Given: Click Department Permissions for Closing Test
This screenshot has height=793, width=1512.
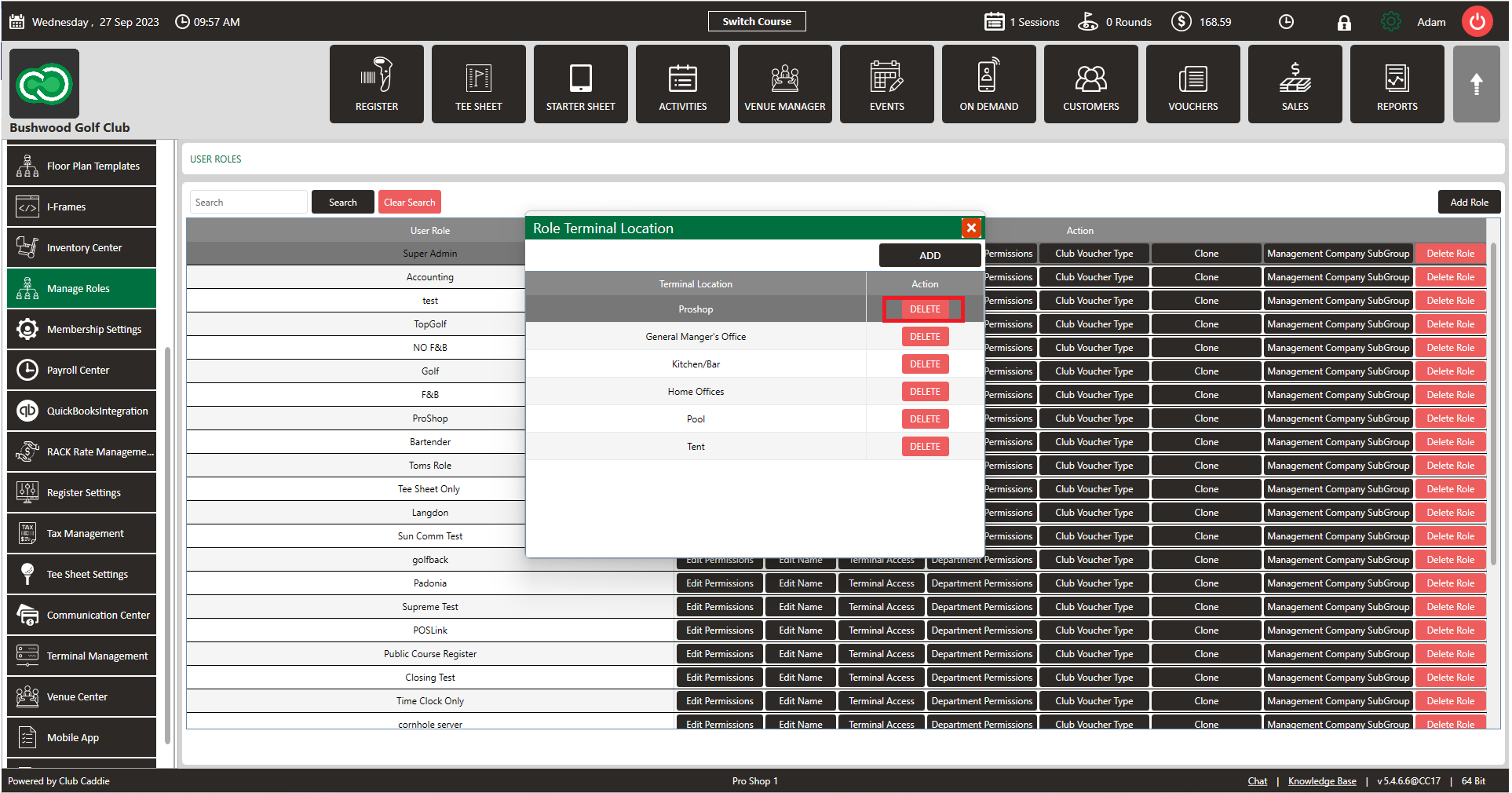Looking at the screenshot, I should click(981, 678).
